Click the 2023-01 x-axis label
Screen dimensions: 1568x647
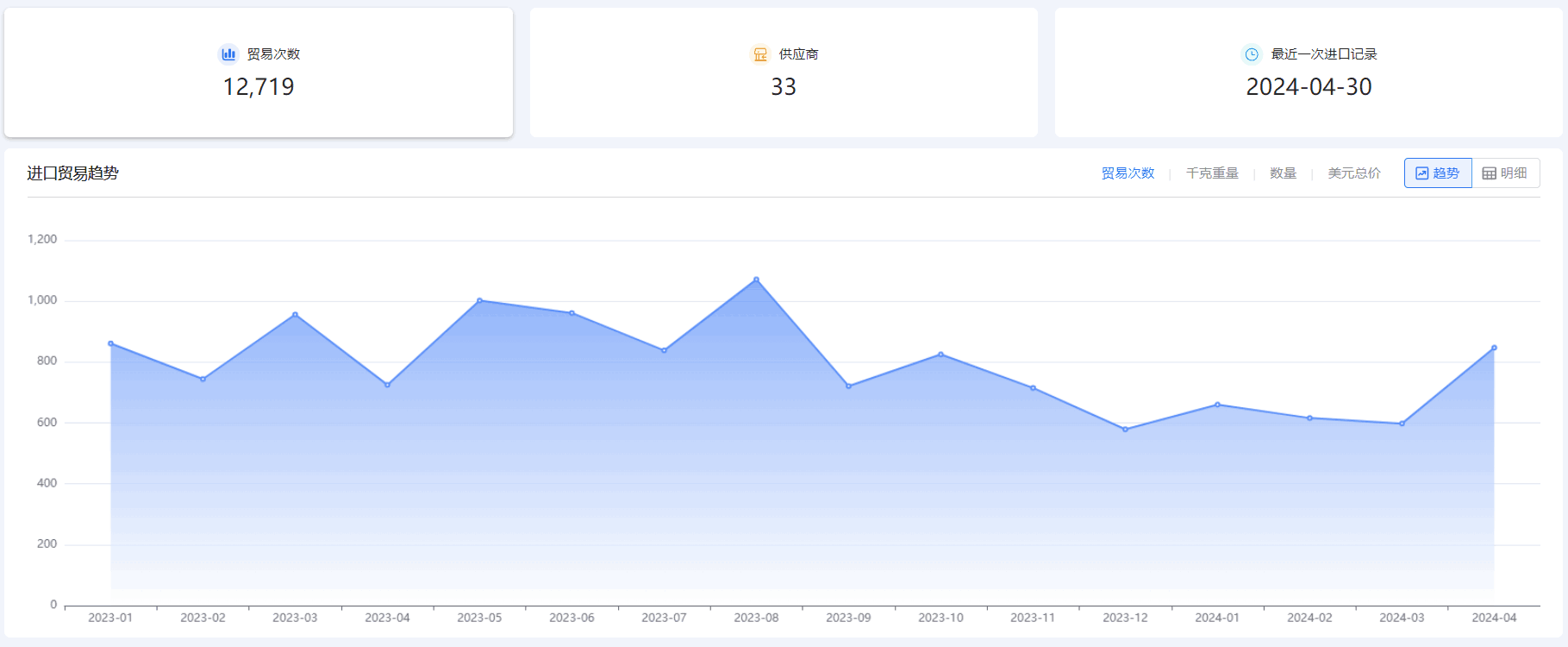click(110, 618)
